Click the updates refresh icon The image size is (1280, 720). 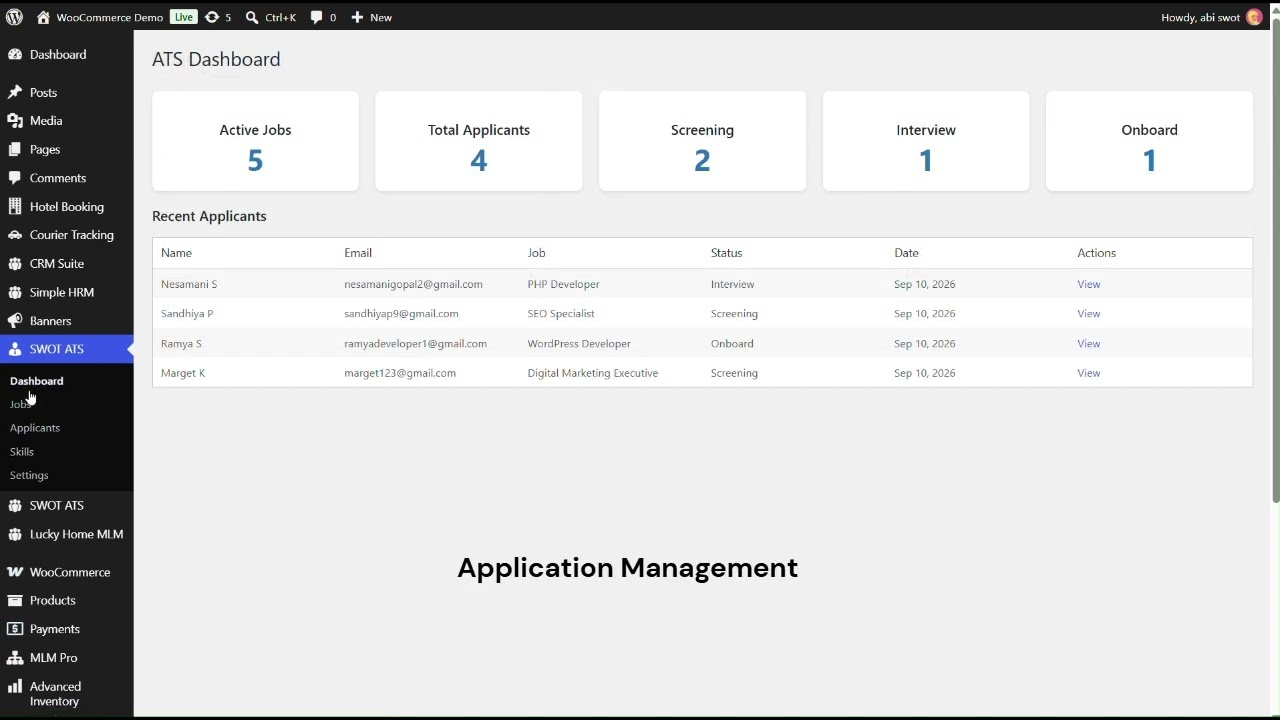(x=212, y=17)
